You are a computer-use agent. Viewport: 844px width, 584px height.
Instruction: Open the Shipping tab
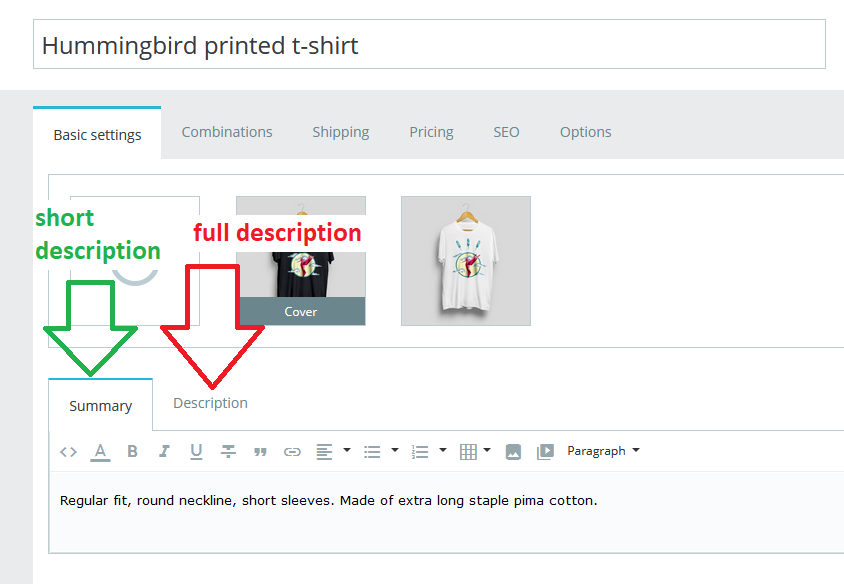(x=341, y=132)
